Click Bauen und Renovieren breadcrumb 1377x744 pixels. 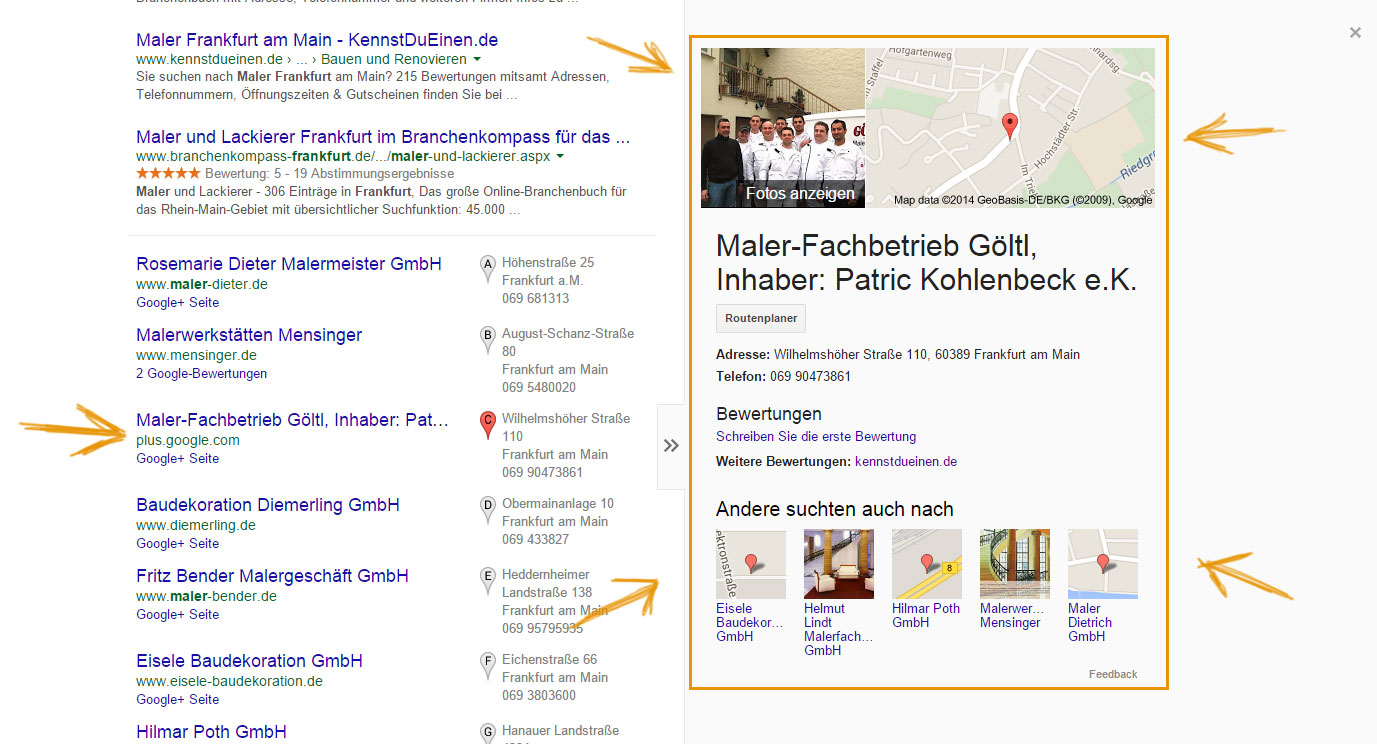click(395, 60)
